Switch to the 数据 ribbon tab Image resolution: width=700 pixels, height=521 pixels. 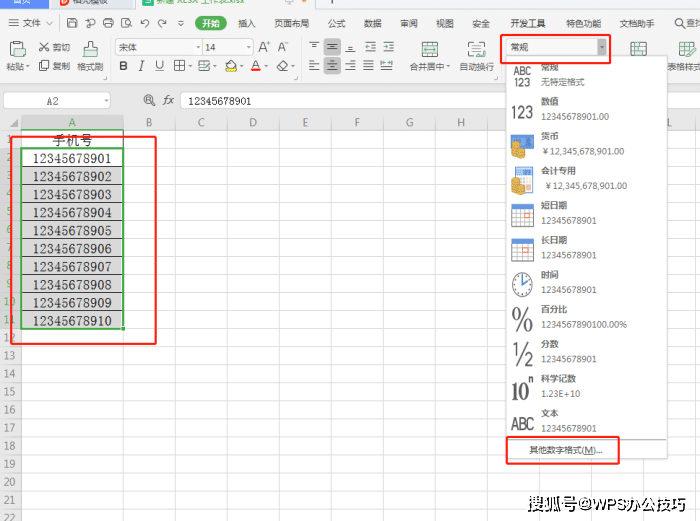372,23
